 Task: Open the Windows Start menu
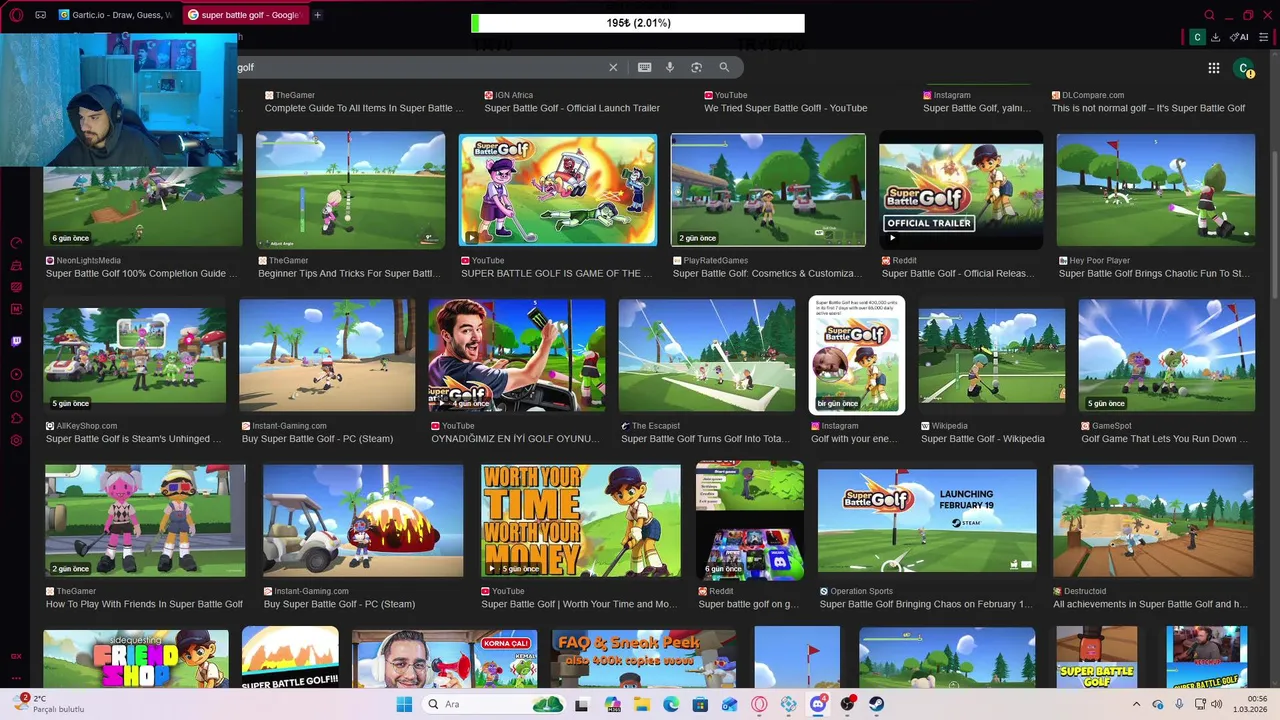404,704
